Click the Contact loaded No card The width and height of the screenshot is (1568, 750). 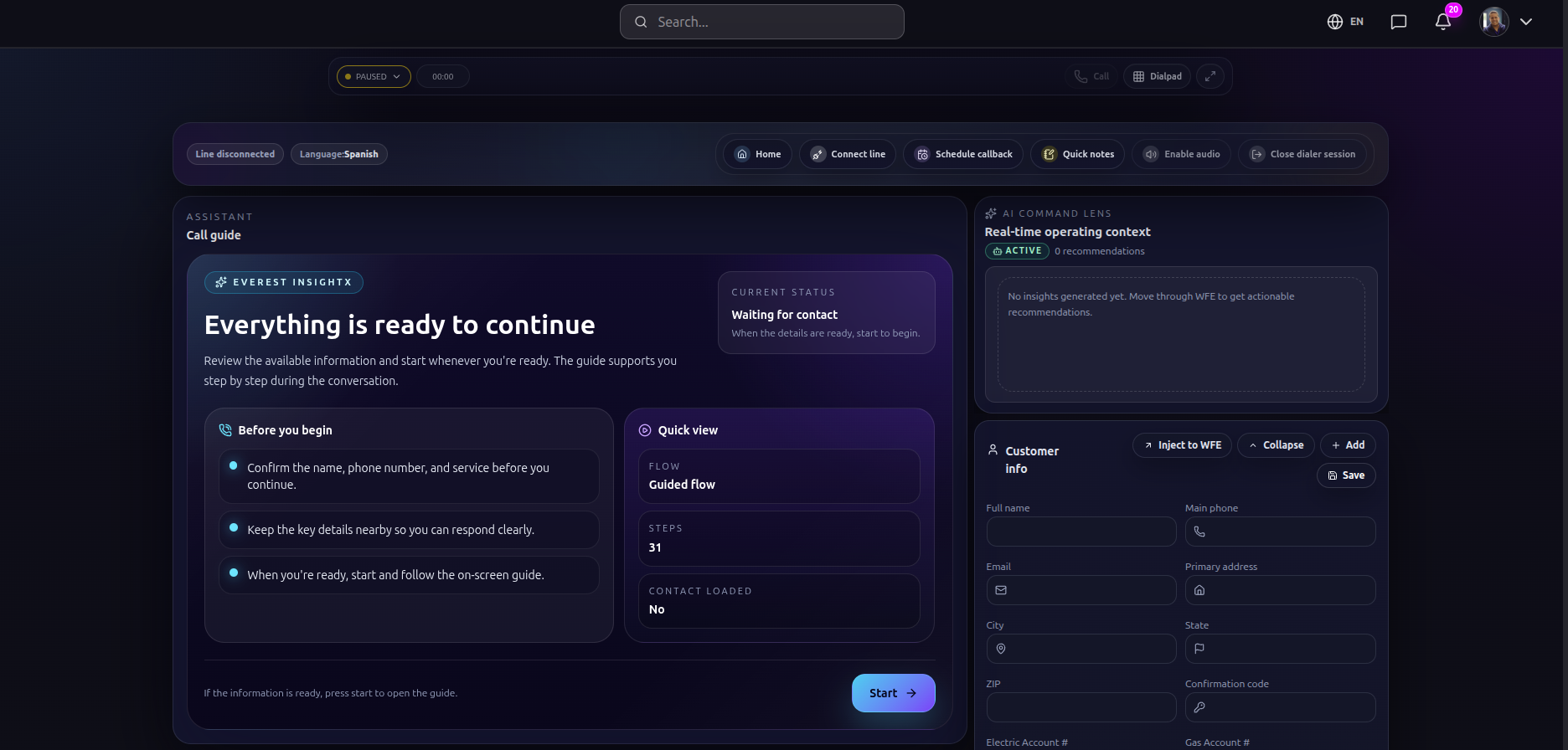tap(779, 601)
